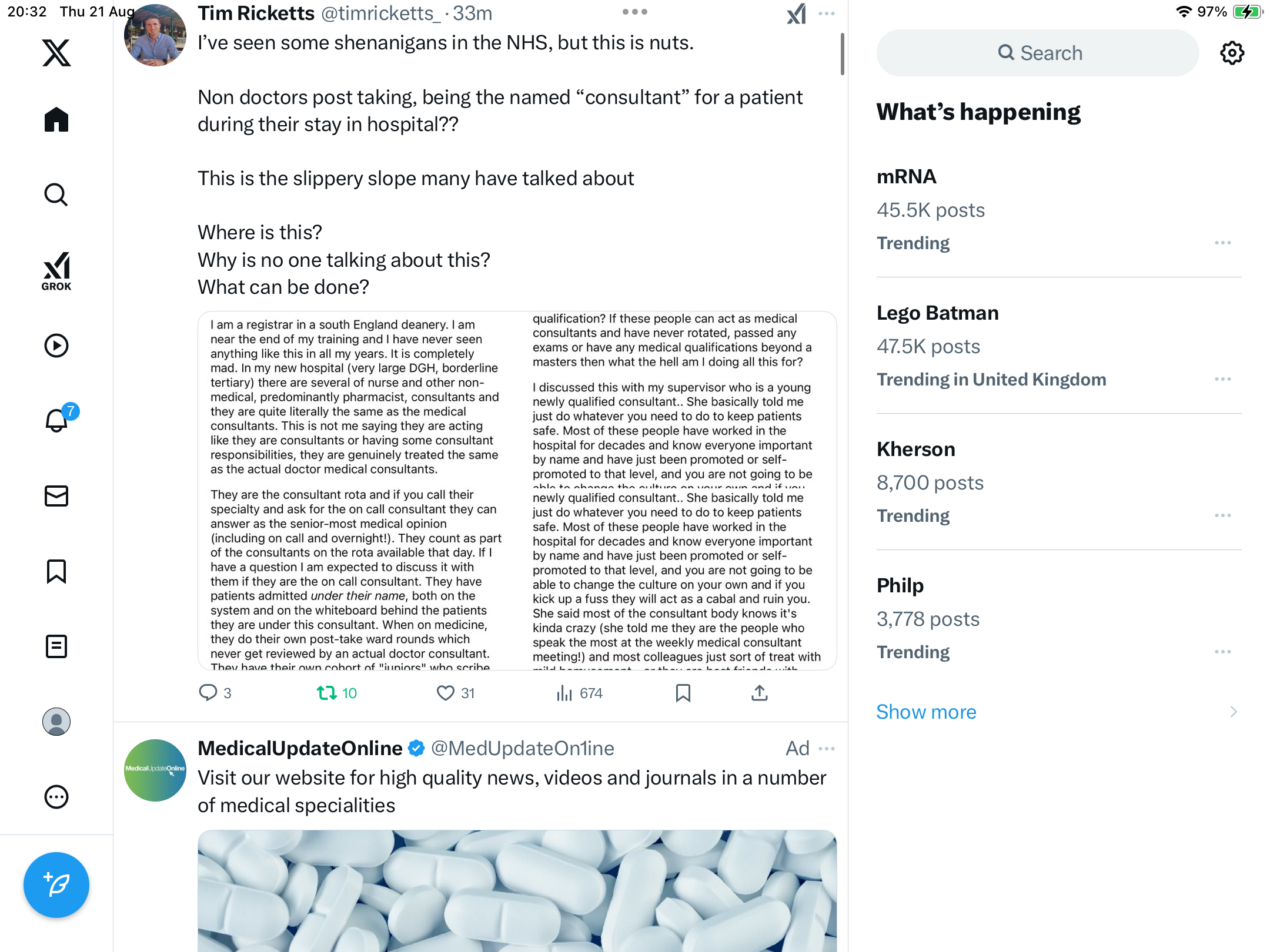This screenshot has height=952, width=1270.
Task: Open the Philp trending topic
Action: pyautogui.click(x=900, y=586)
